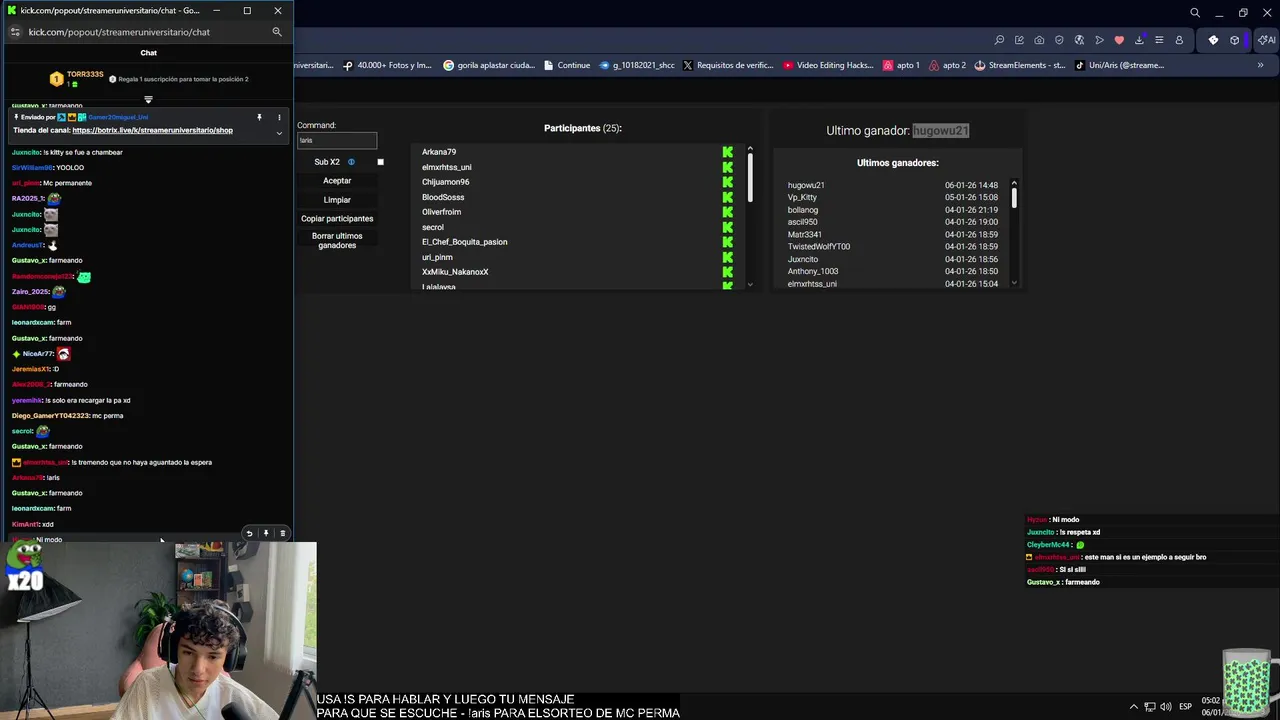The image size is (1280, 720).
Task: Click the Sub X2 info icon
Action: pos(351,162)
